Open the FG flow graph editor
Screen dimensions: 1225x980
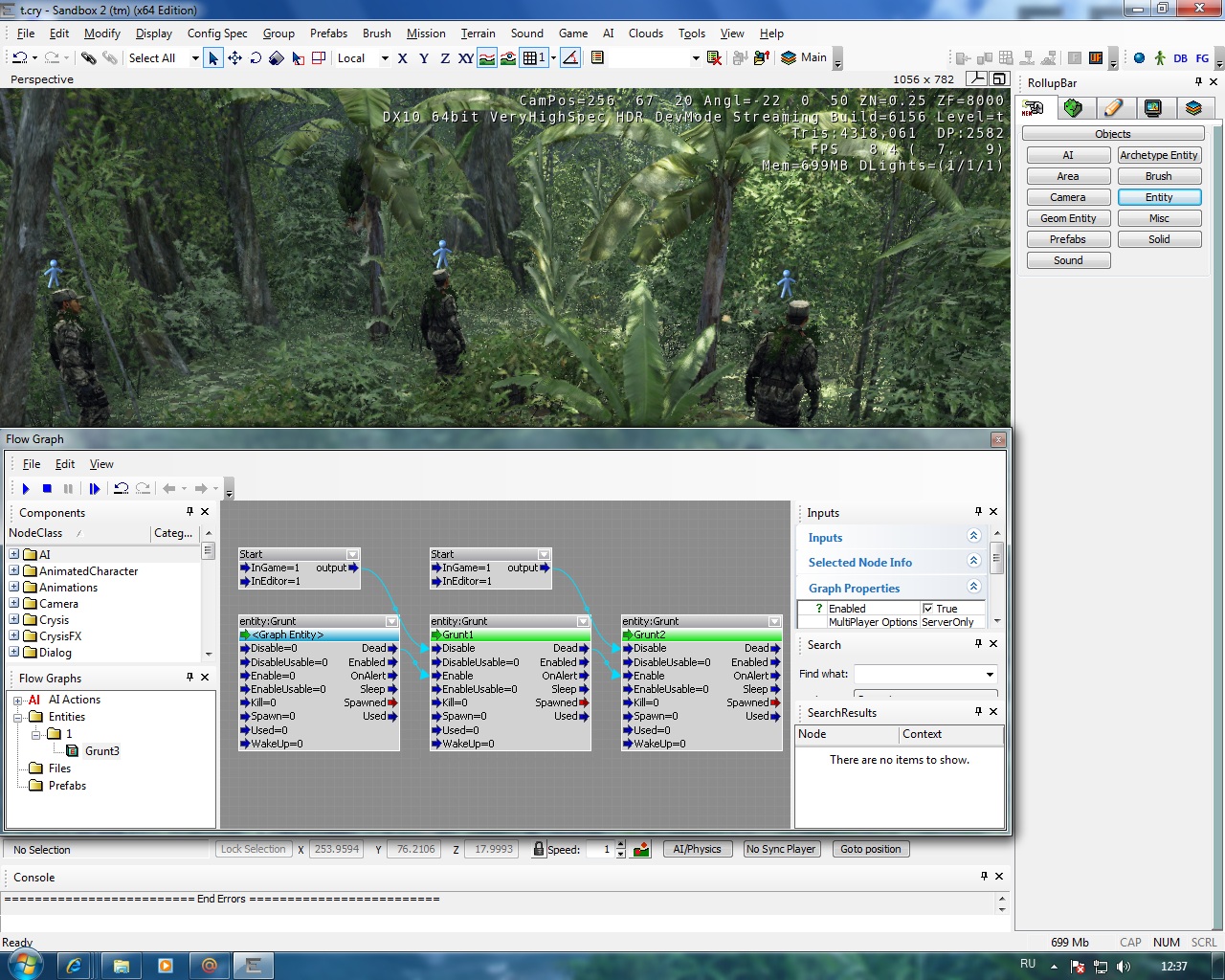click(x=1202, y=58)
